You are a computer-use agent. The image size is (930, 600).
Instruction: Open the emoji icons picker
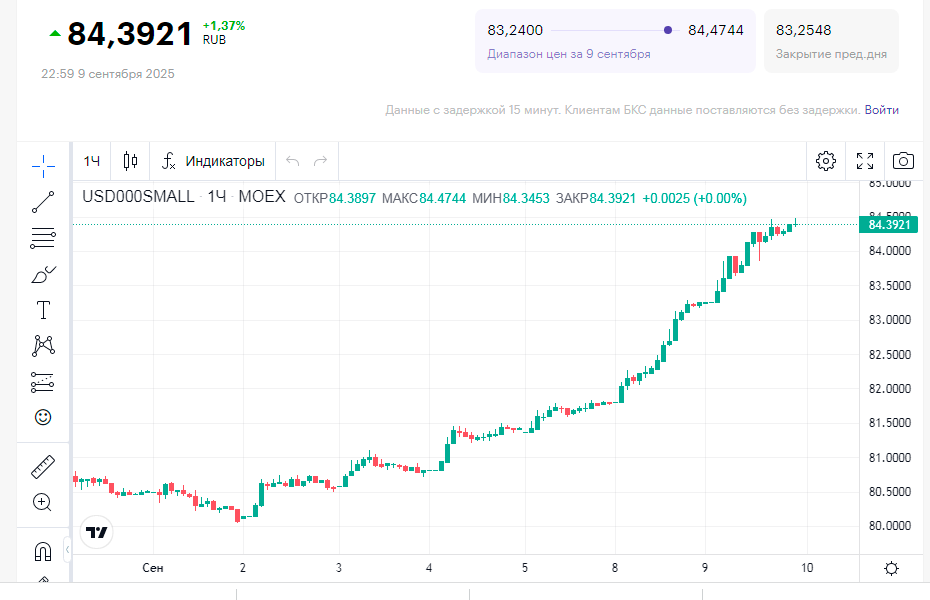tap(43, 417)
